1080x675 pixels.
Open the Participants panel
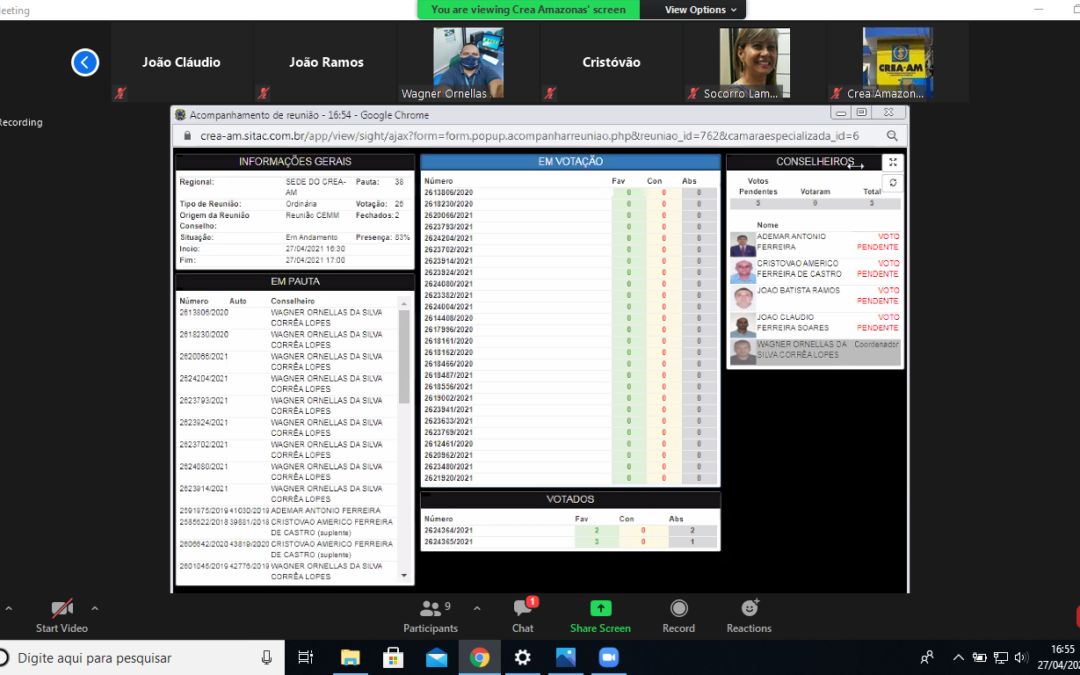tap(430, 616)
